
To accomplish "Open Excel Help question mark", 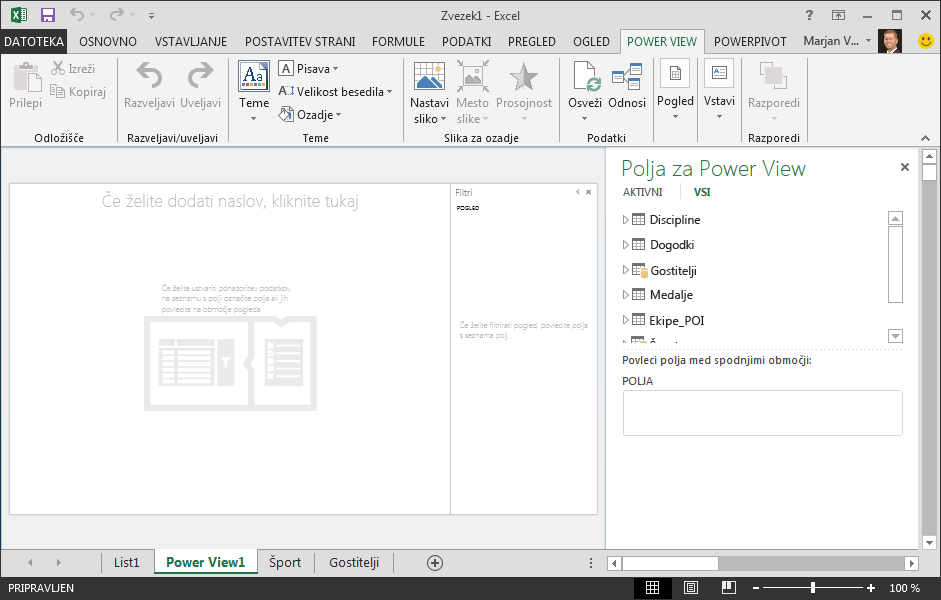I will [x=809, y=15].
